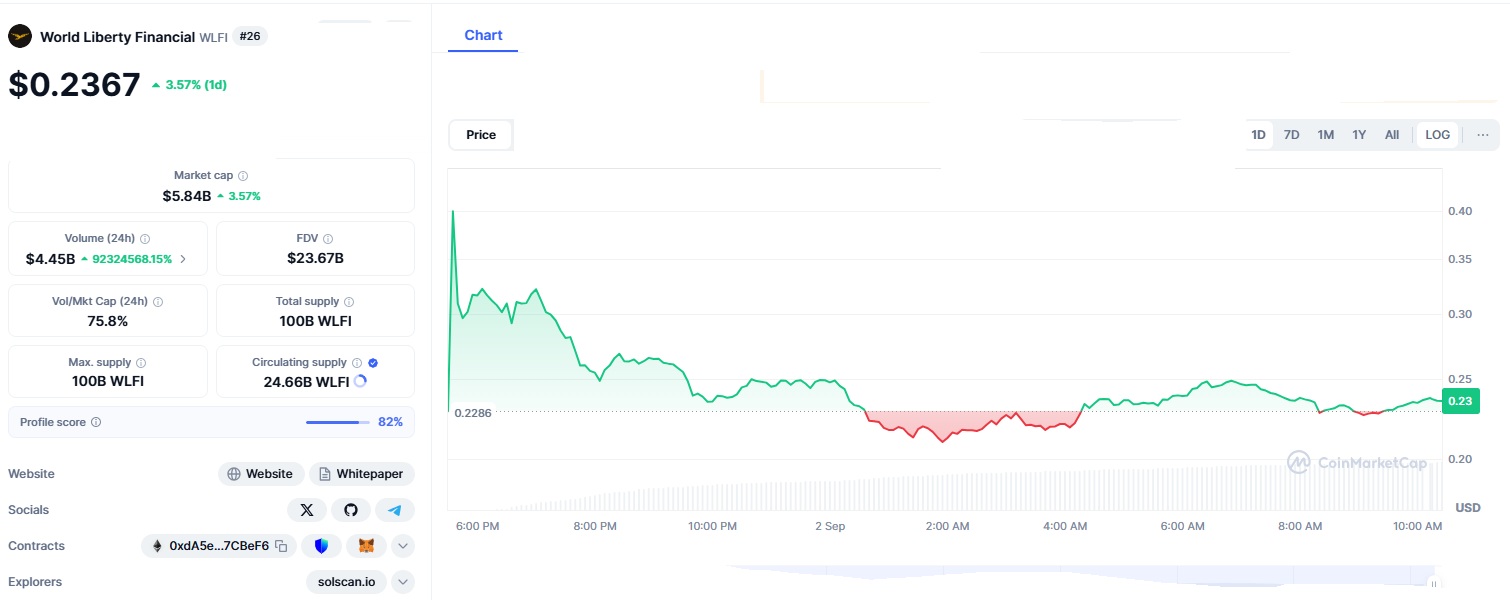Click the 0xdA5e...7CBeF6 contract address
The height and width of the screenshot is (600, 1510).
tap(219, 546)
